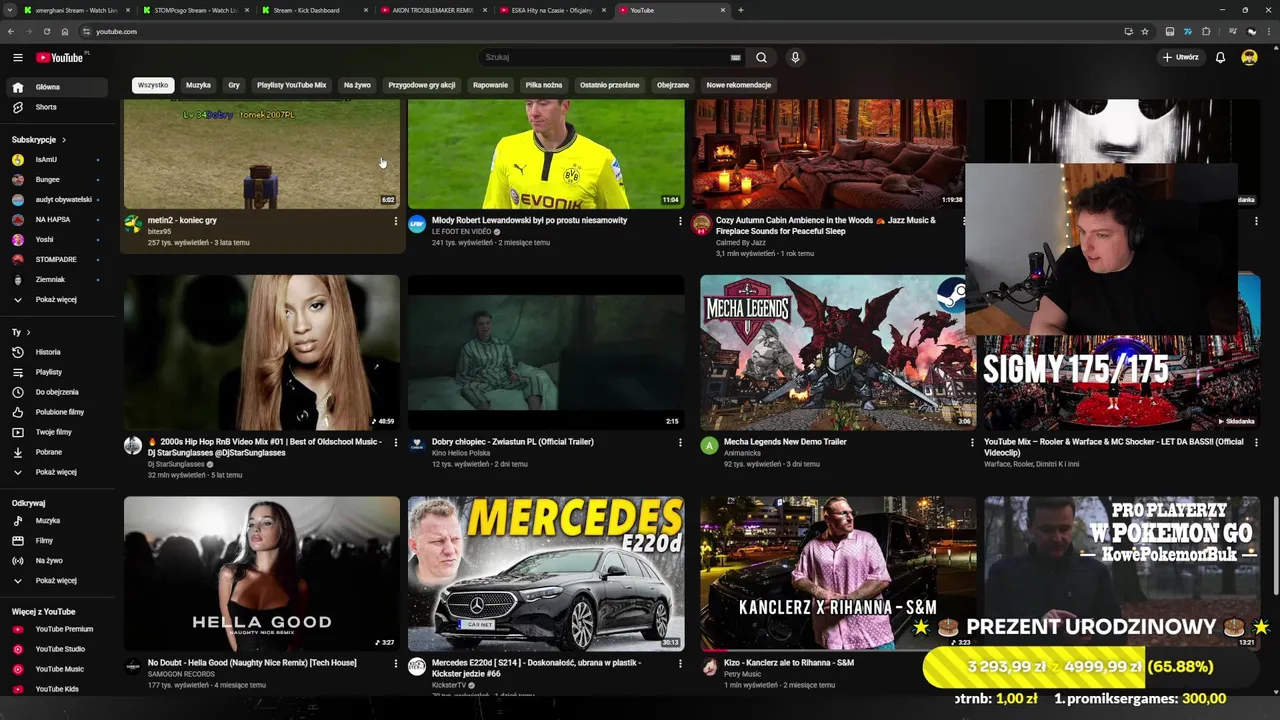This screenshot has width=1280, height=720.
Task: Expand Pokaż więcej under Subskrypcje
Action: [55, 300]
